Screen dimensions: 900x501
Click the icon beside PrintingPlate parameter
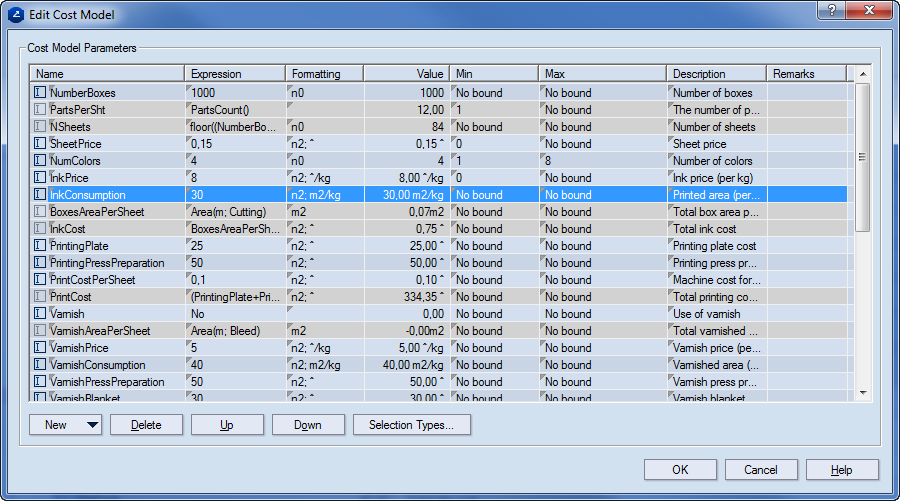40,246
